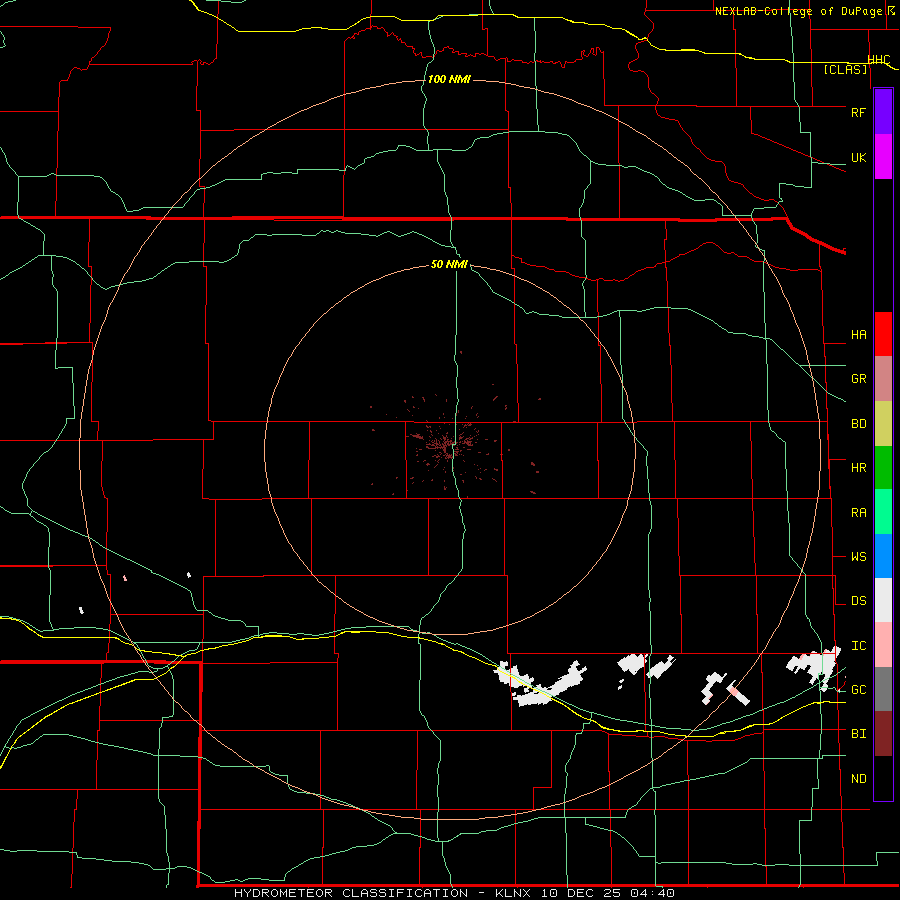Click the HA legend label
This screenshot has width=900, height=900.
[858, 335]
